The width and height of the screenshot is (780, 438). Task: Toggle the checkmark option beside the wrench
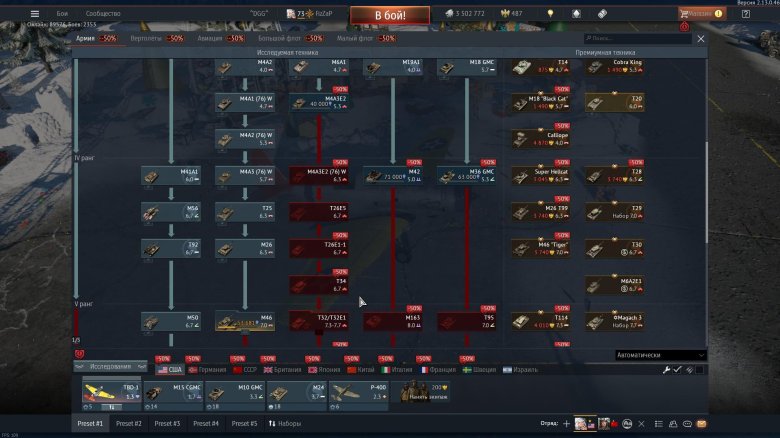(x=678, y=369)
